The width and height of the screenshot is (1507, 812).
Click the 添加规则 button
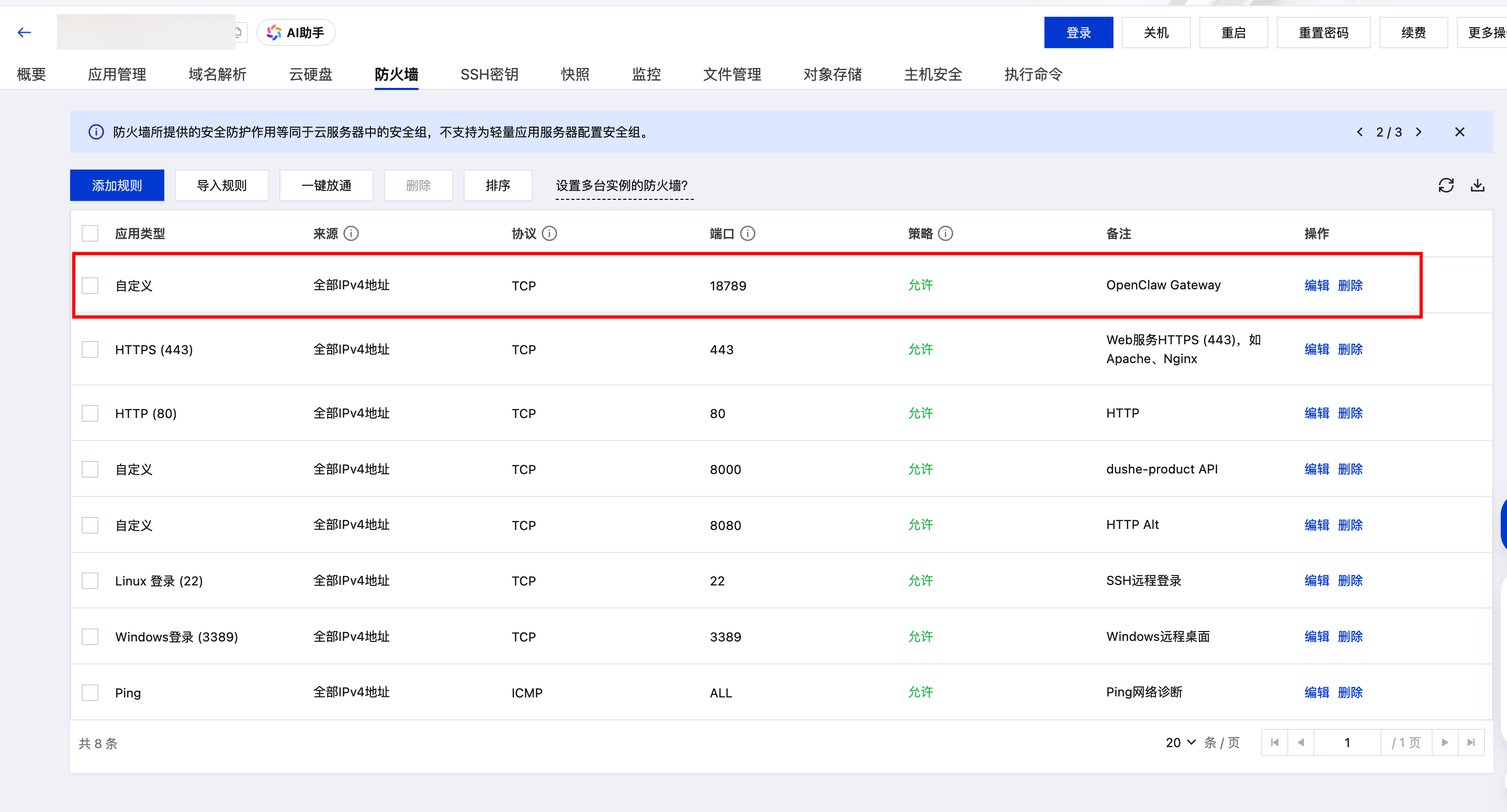pos(117,185)
